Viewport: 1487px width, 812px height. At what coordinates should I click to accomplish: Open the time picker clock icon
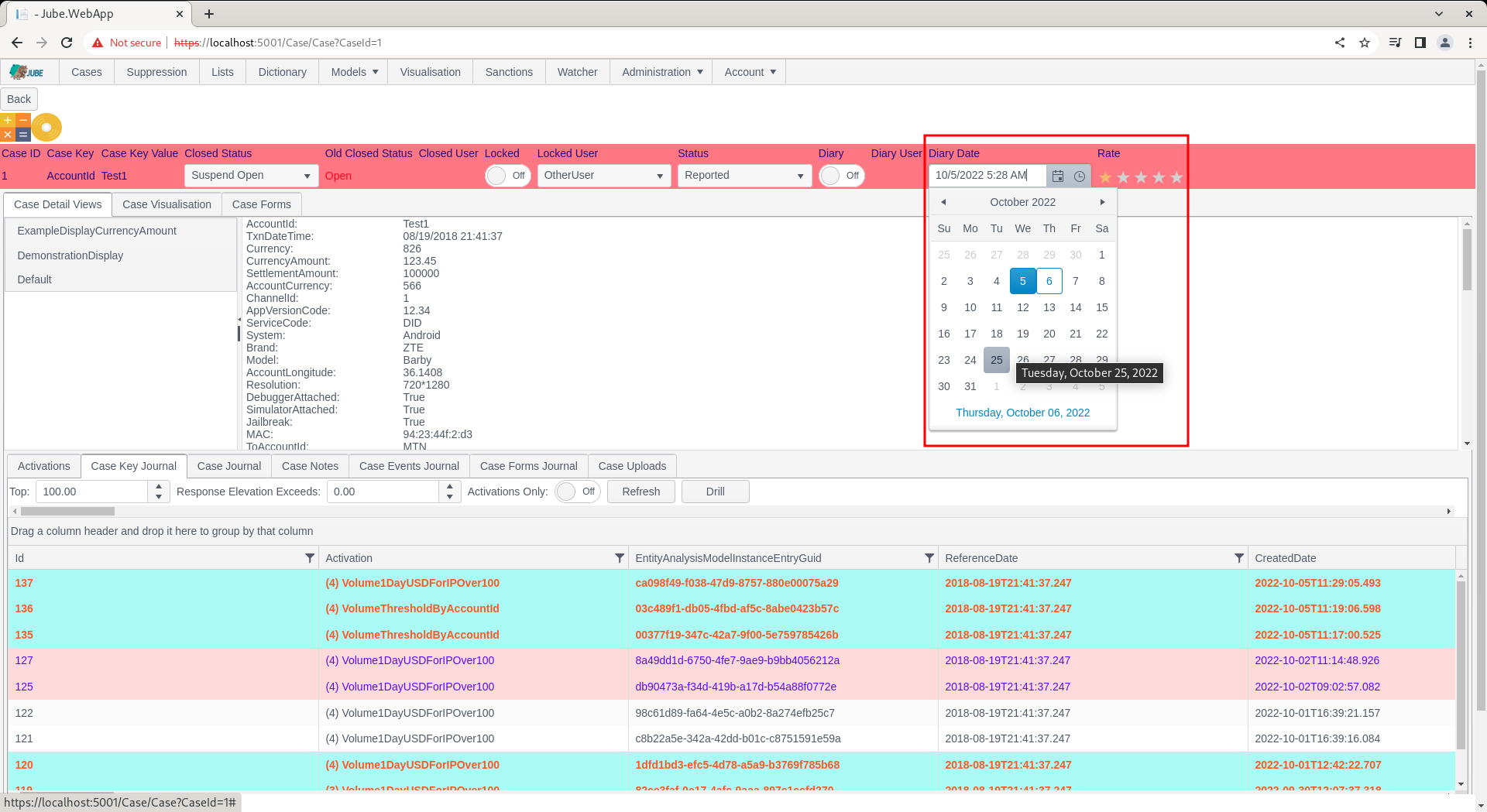pos(1080,176)
